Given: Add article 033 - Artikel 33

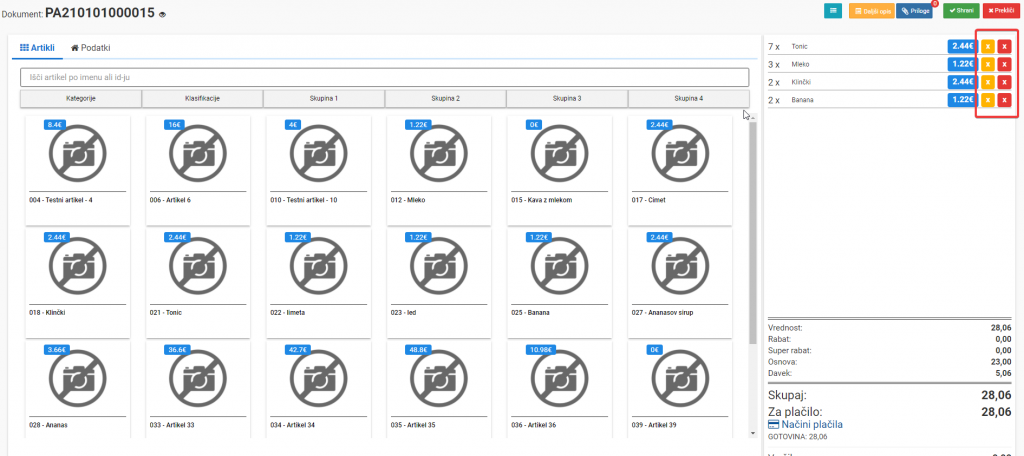Looking at the screenshot, I should click(x=198, y=389).
